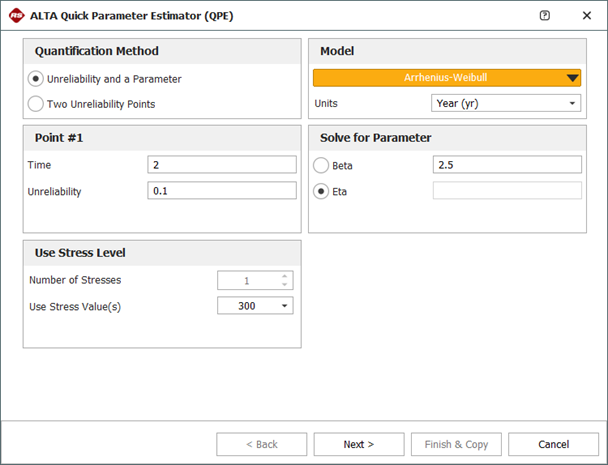Viewport: 608px width, 465px height.
Task: Click the Unreliability value field
Action: 221,191
